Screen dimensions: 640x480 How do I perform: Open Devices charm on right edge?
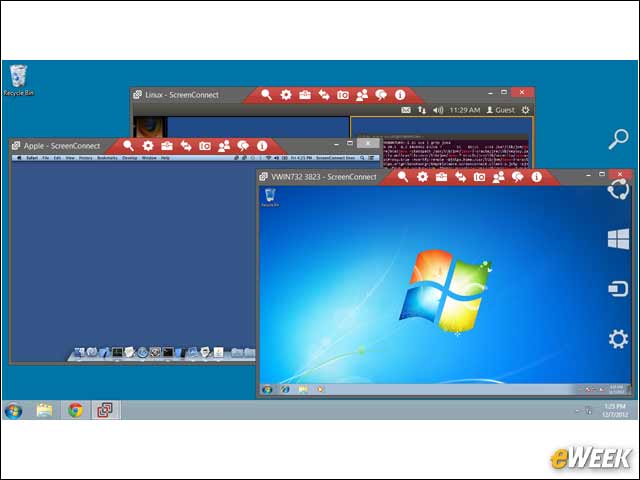618,289
